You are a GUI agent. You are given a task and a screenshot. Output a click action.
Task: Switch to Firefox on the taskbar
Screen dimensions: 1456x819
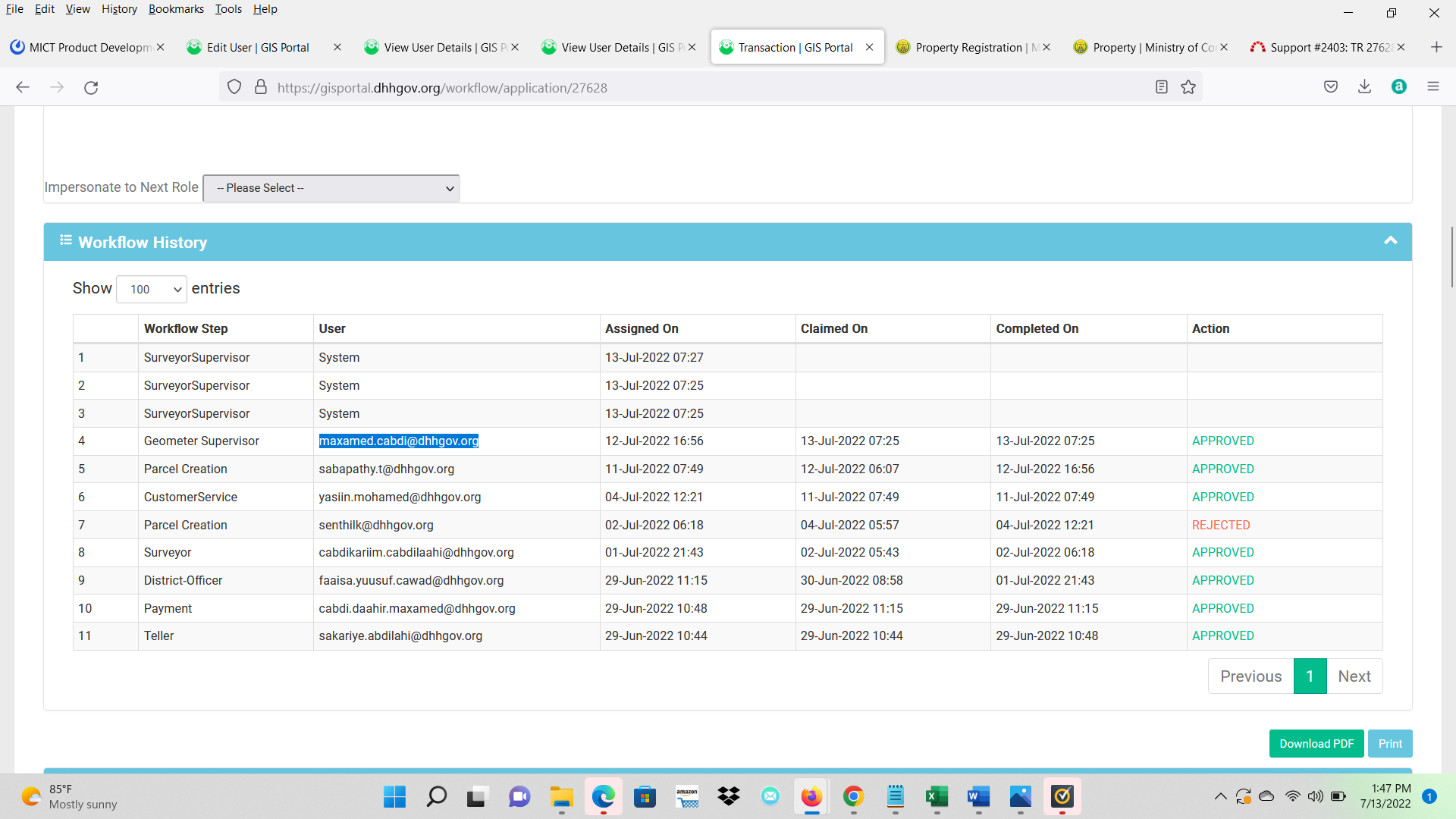pyautogui.click(x=811, y=796)
